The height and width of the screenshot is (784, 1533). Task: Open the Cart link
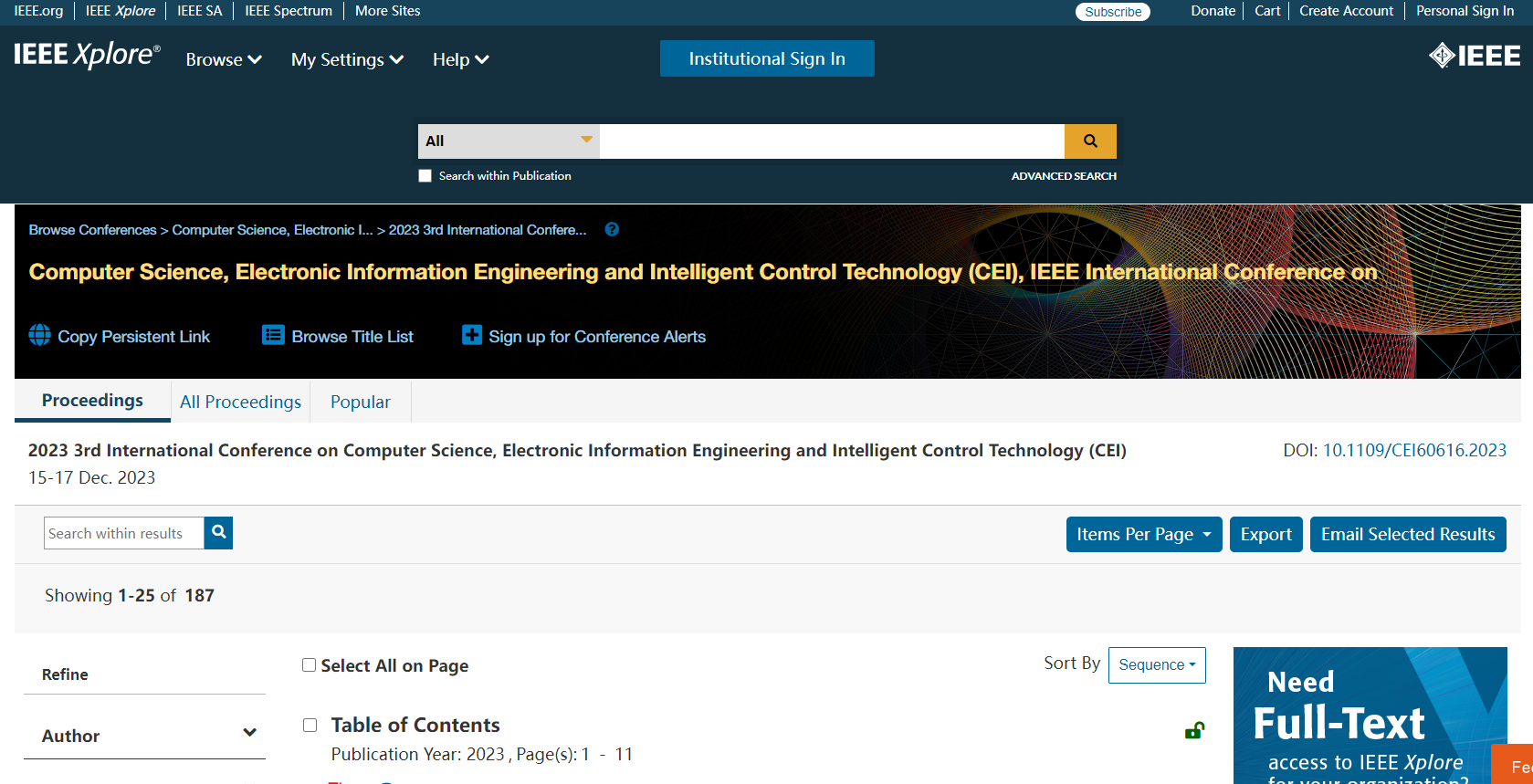1267,11
